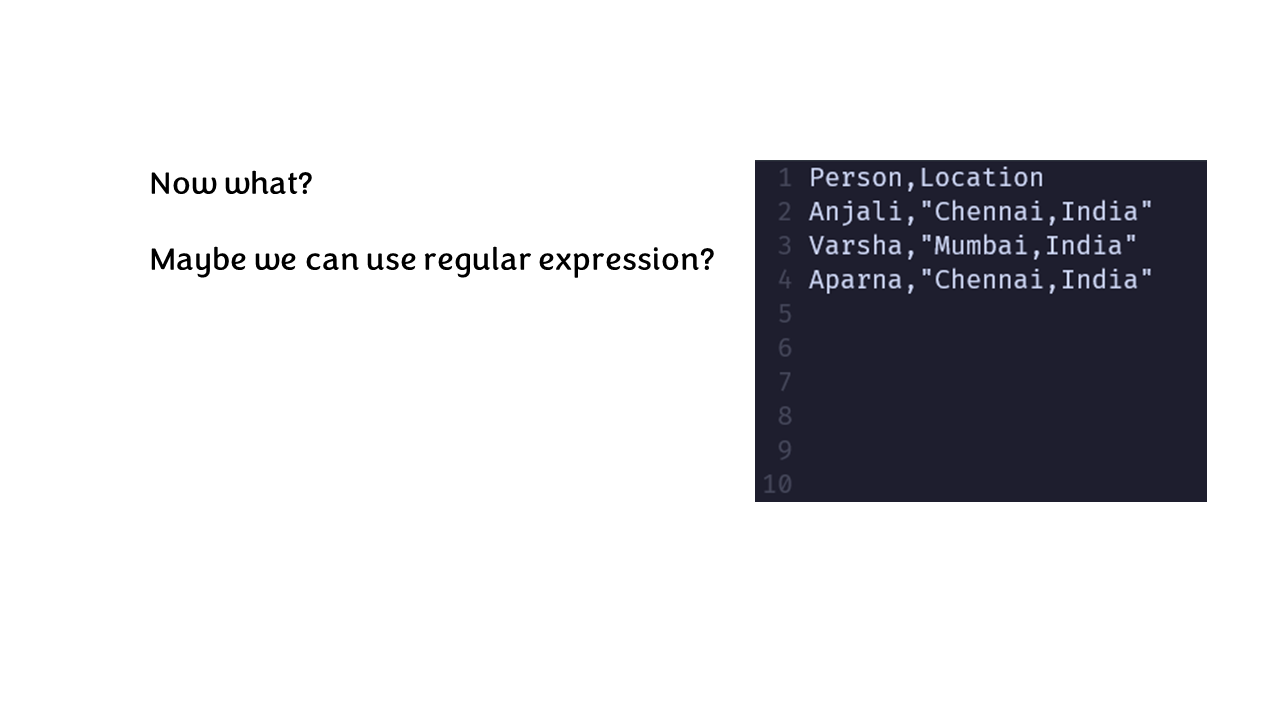Click "Chennai,India" string on line 2
Viewport: 1280px width, 720px height.
(1036, 212)
